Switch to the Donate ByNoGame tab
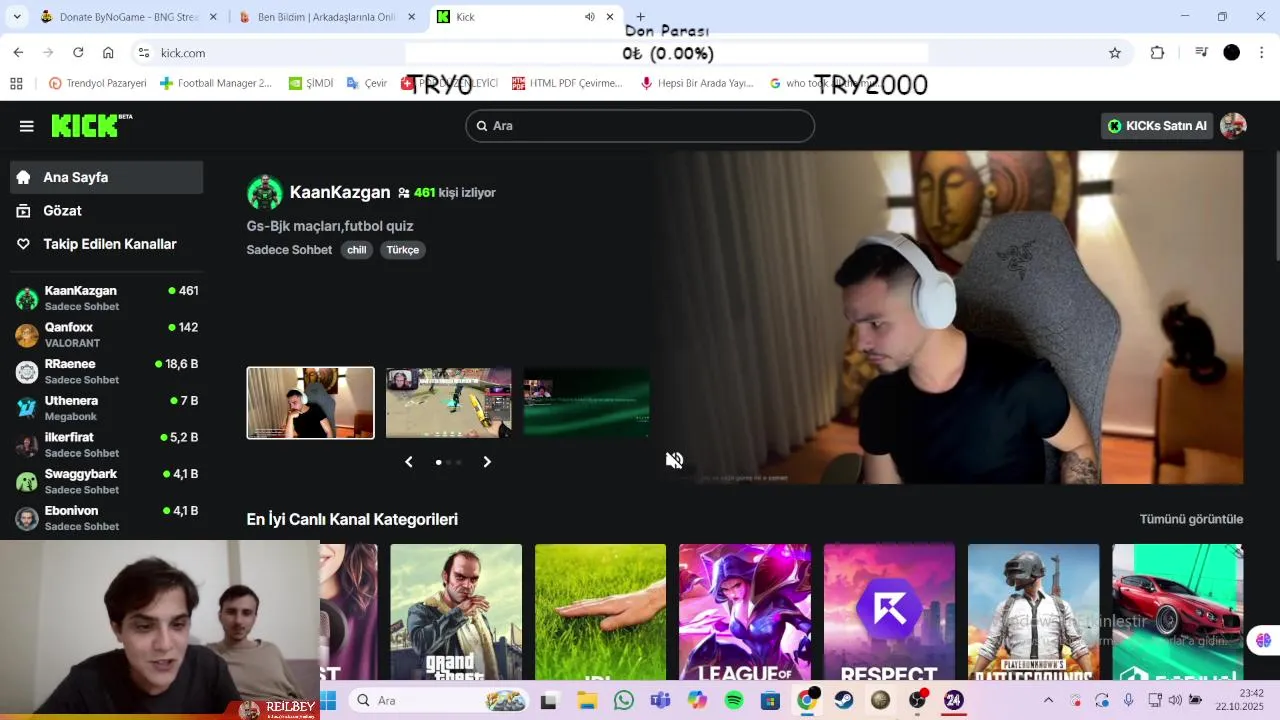The height and width of the screenshot is (720, 1280). [x=128, y=17]
